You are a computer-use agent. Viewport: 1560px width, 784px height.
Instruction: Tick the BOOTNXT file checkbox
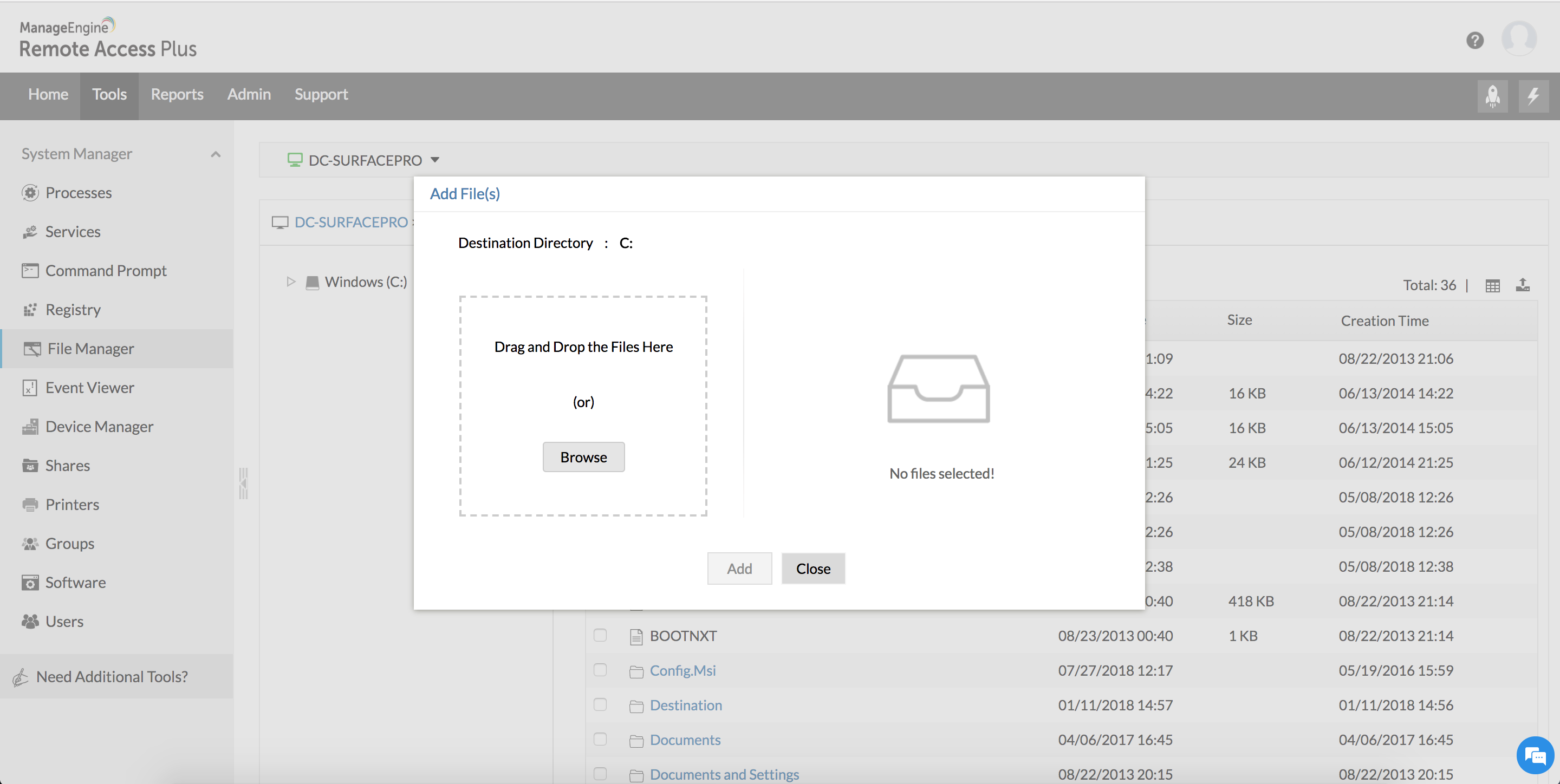pyautogui.click(x=600, y=635)
